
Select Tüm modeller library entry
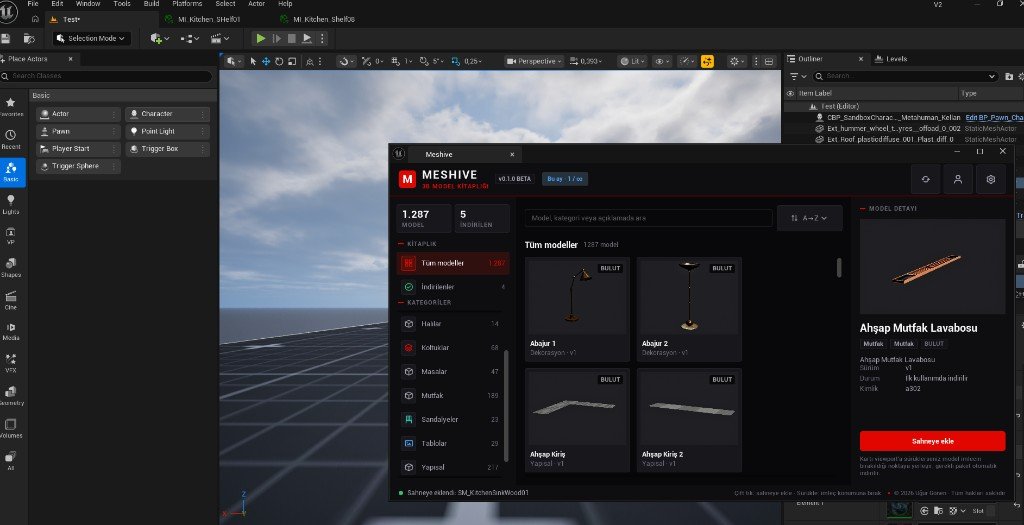click(453, 263)
